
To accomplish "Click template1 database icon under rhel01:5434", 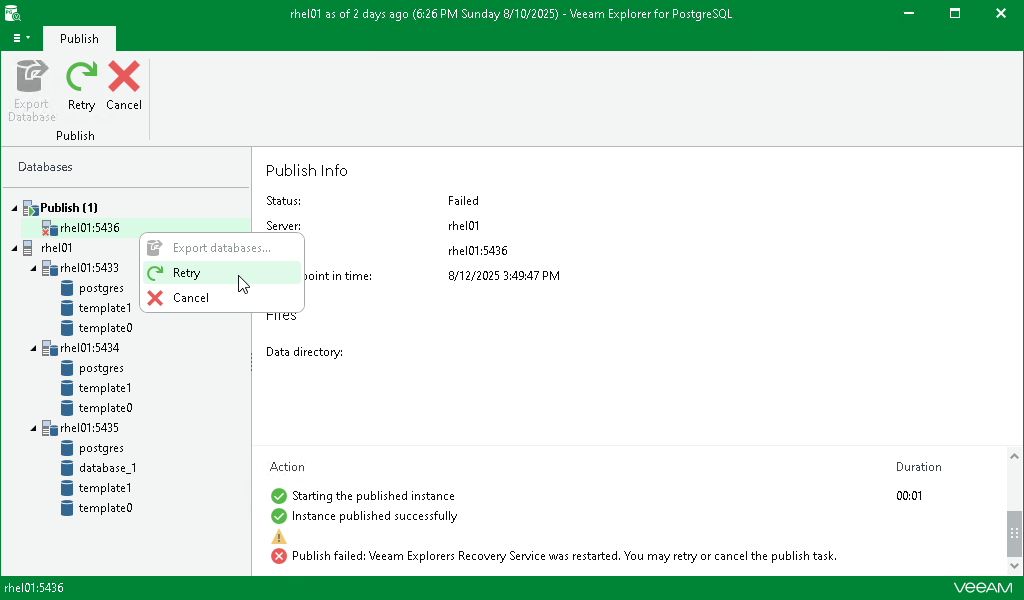I will tap(67, 388).
